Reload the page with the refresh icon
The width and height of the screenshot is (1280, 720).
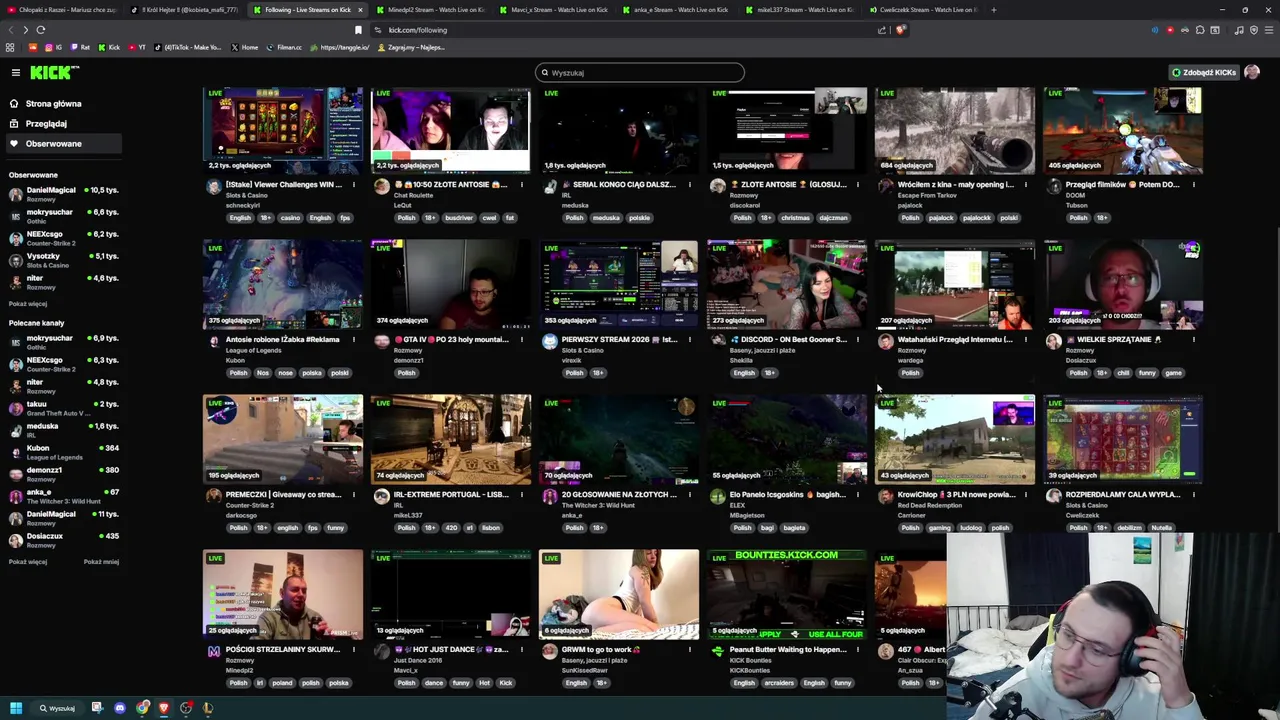click(x=40, y=30)
